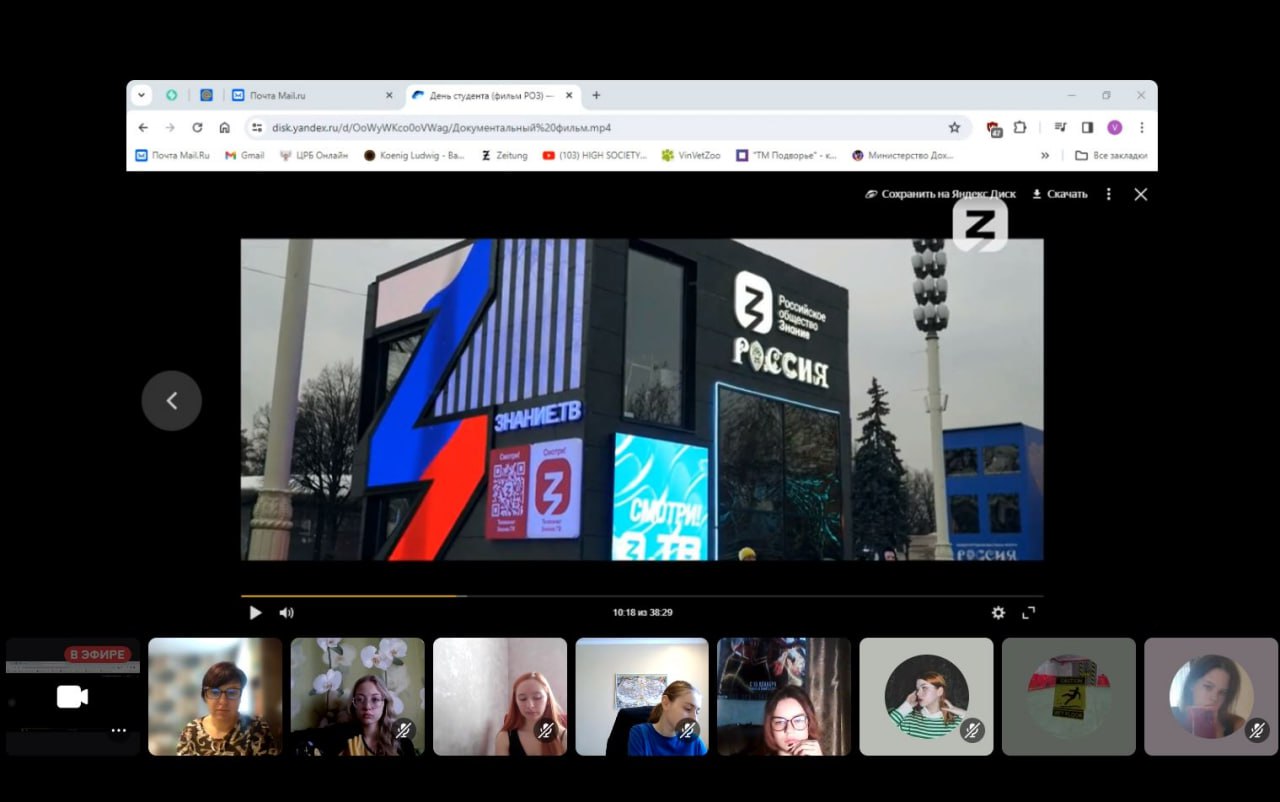Click the video frame to toggle playback

click(x=642, y=399)
